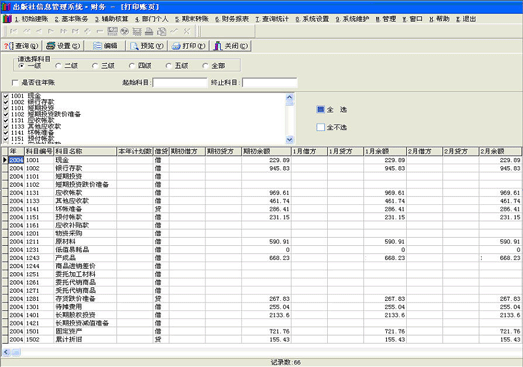Screen dimensions: 523x367
Task: Click the 科目编号 column header
Action: (39, 151)
